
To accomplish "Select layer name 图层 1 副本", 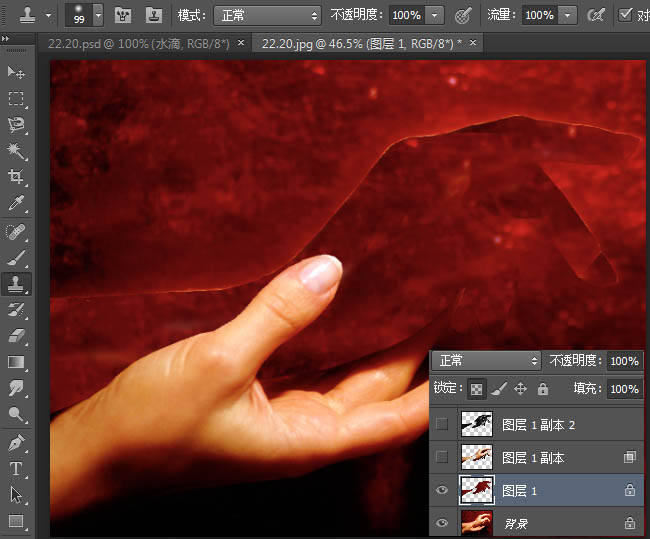I will (x=533, y=458).
